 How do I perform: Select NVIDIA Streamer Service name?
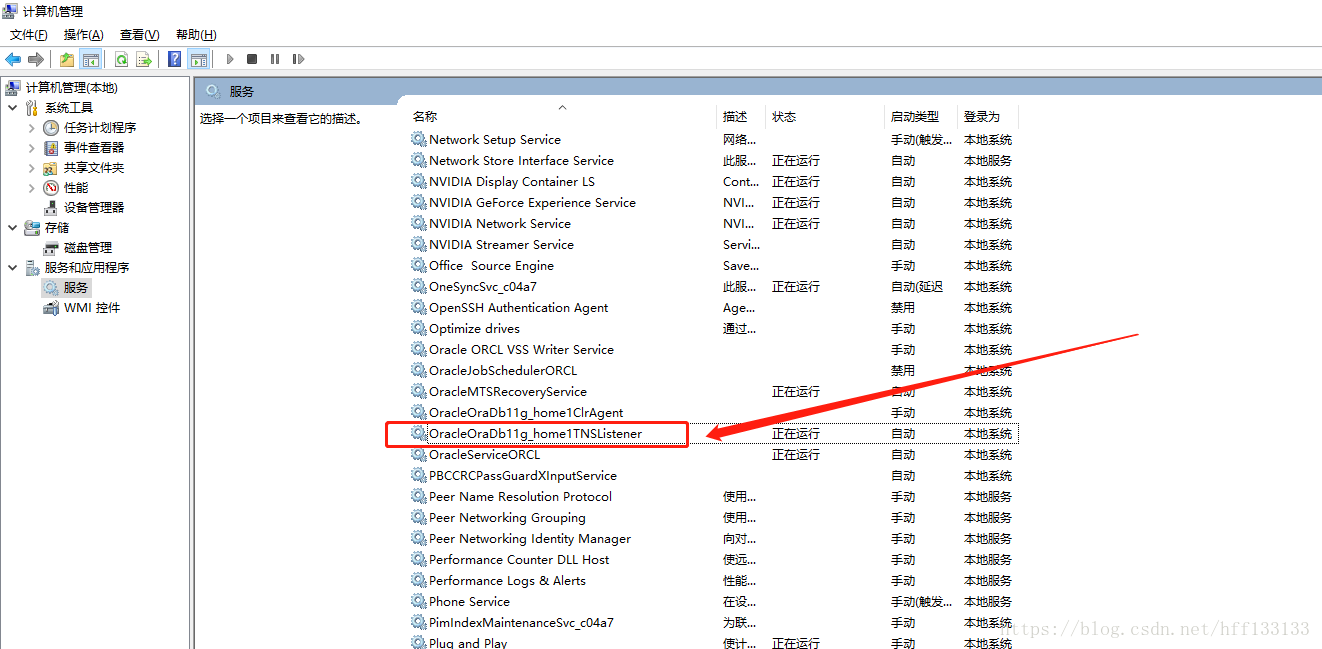[501, 244]
